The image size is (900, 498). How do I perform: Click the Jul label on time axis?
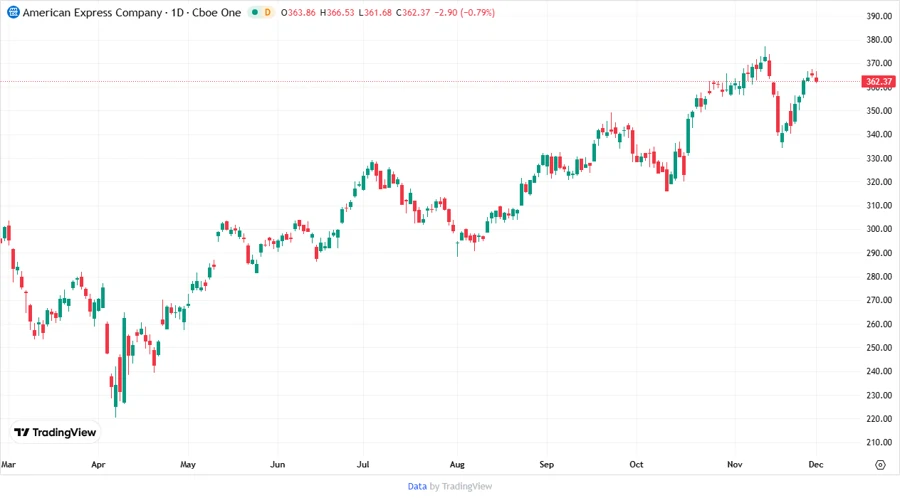click(x=363, y=465)
